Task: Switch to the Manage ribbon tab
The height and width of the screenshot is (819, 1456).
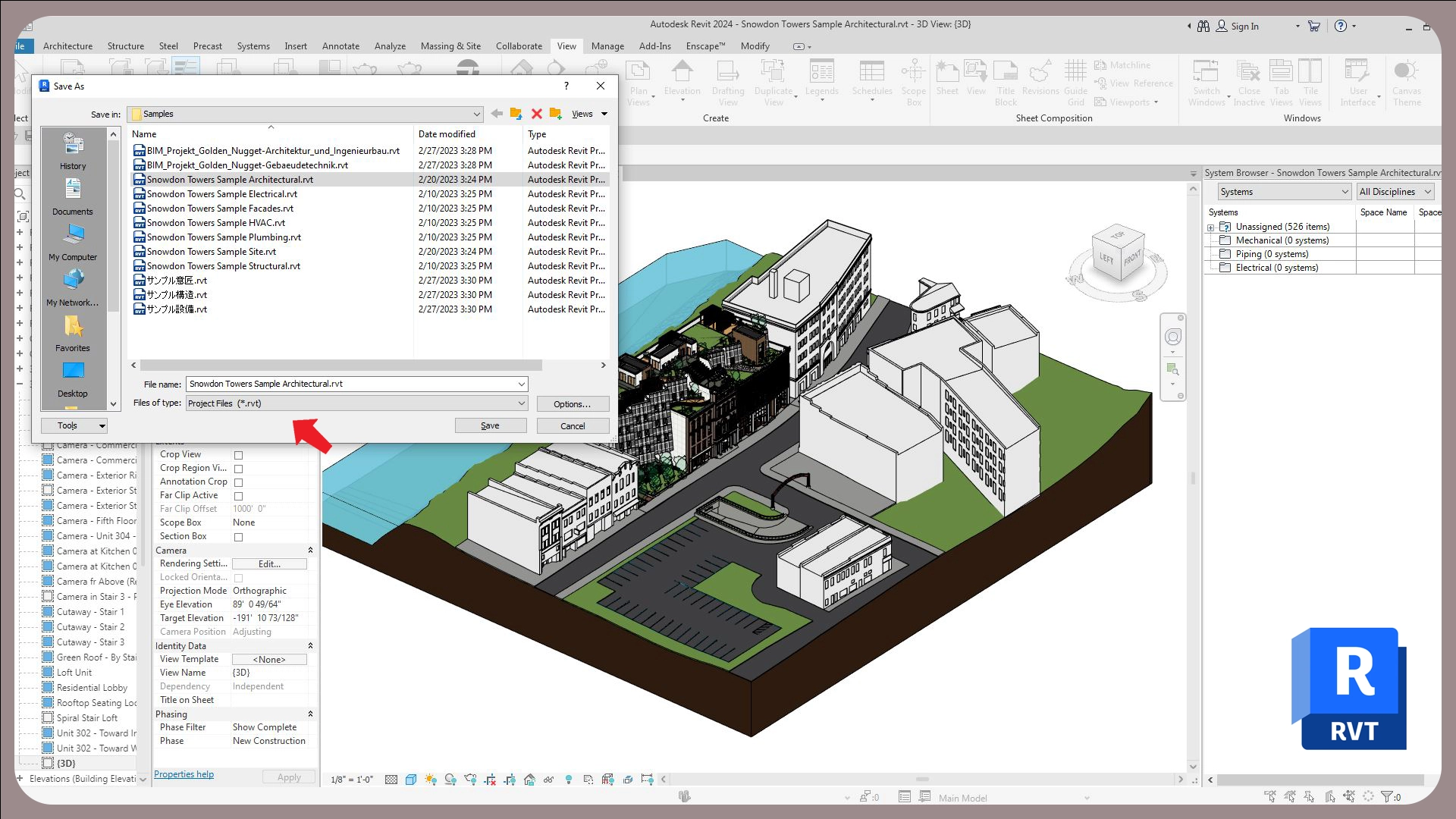Action: 607,46
